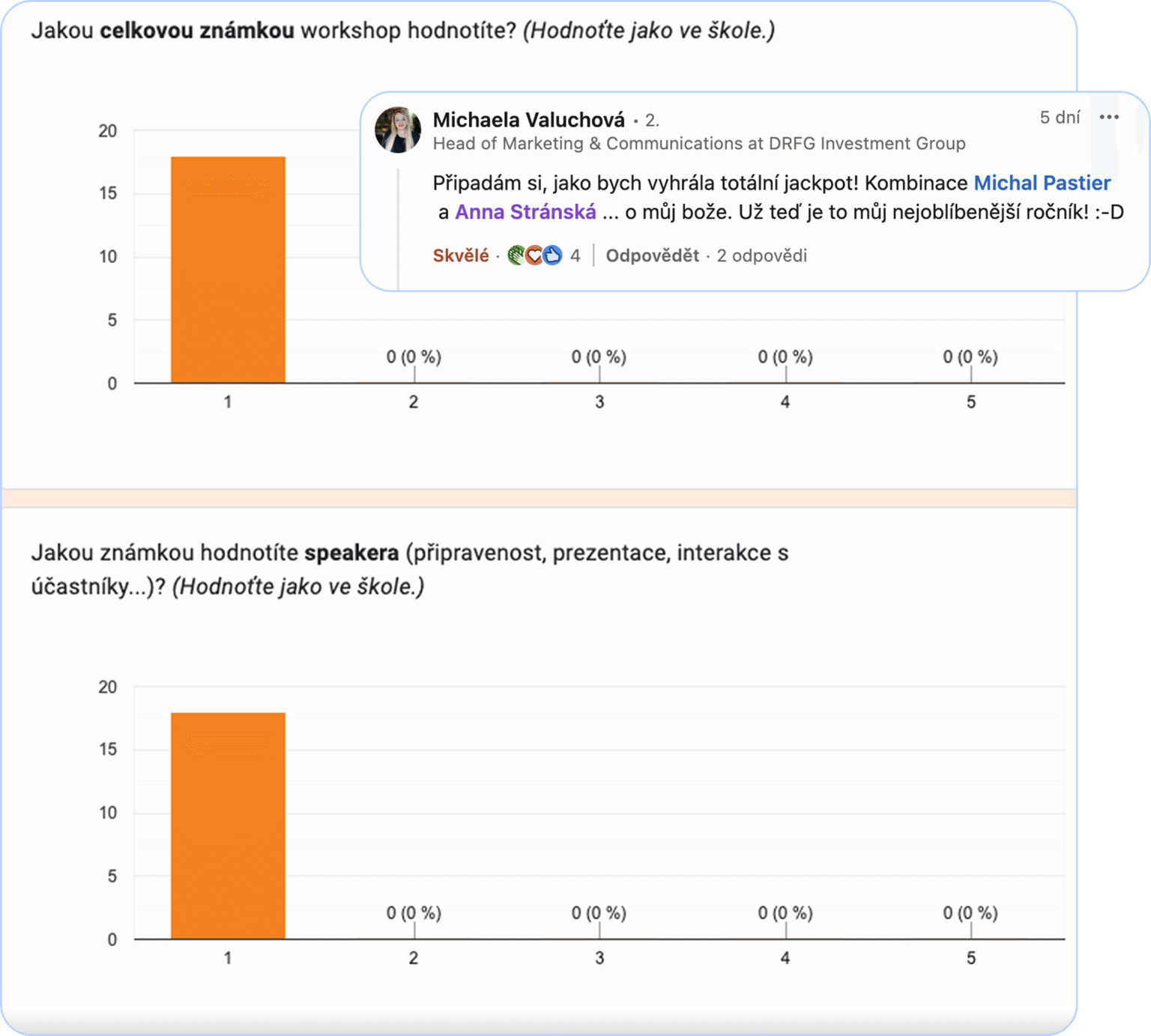Click grade 5 axis label in speakera chart

[970, 958]
